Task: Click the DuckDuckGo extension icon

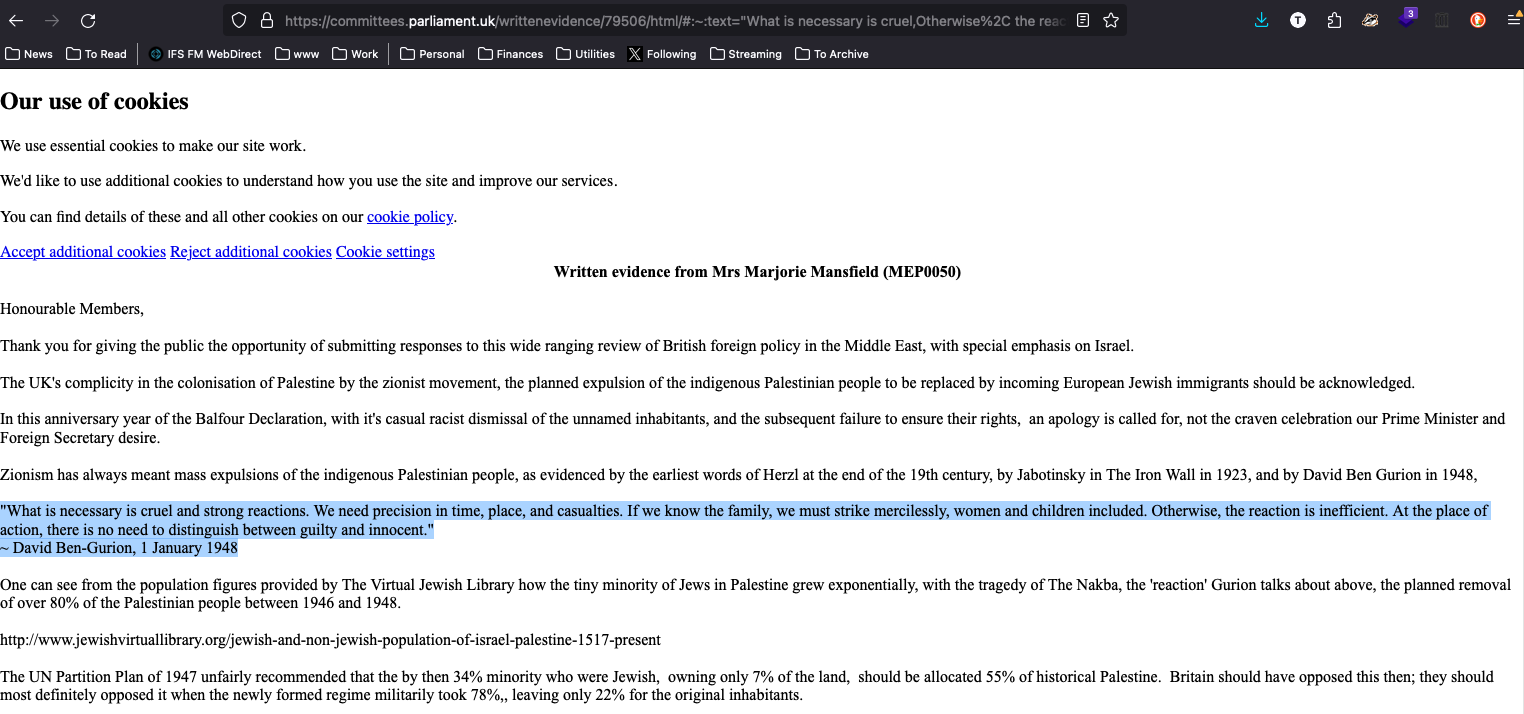Action: [x=1477, y=21]
